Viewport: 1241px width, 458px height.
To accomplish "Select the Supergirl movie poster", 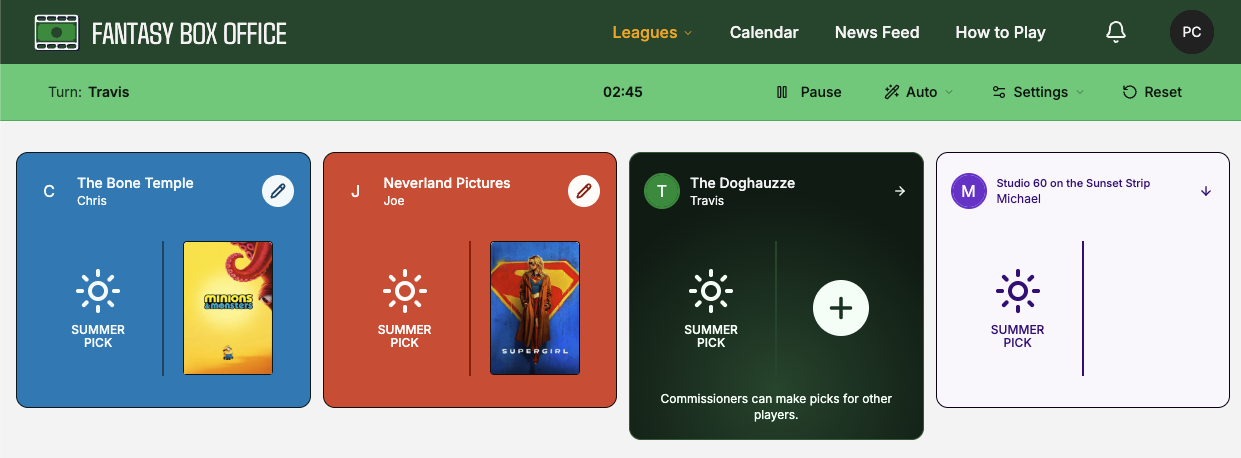I will [535, 308].
